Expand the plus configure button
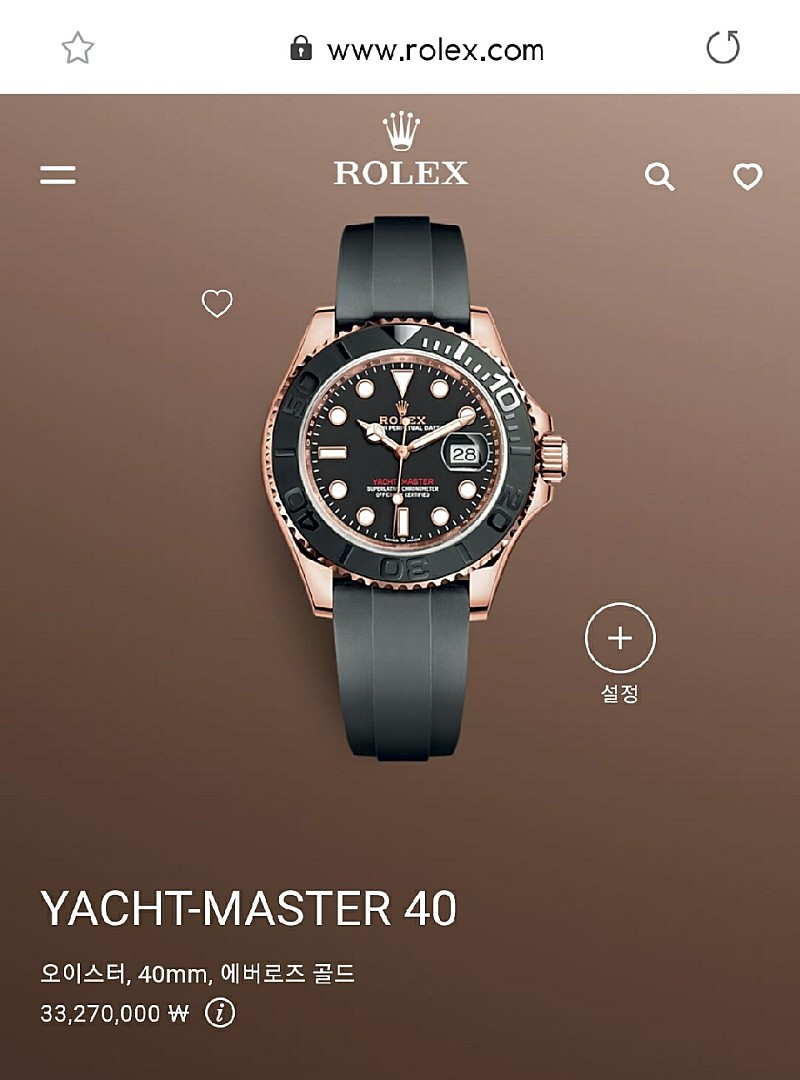 620,638
